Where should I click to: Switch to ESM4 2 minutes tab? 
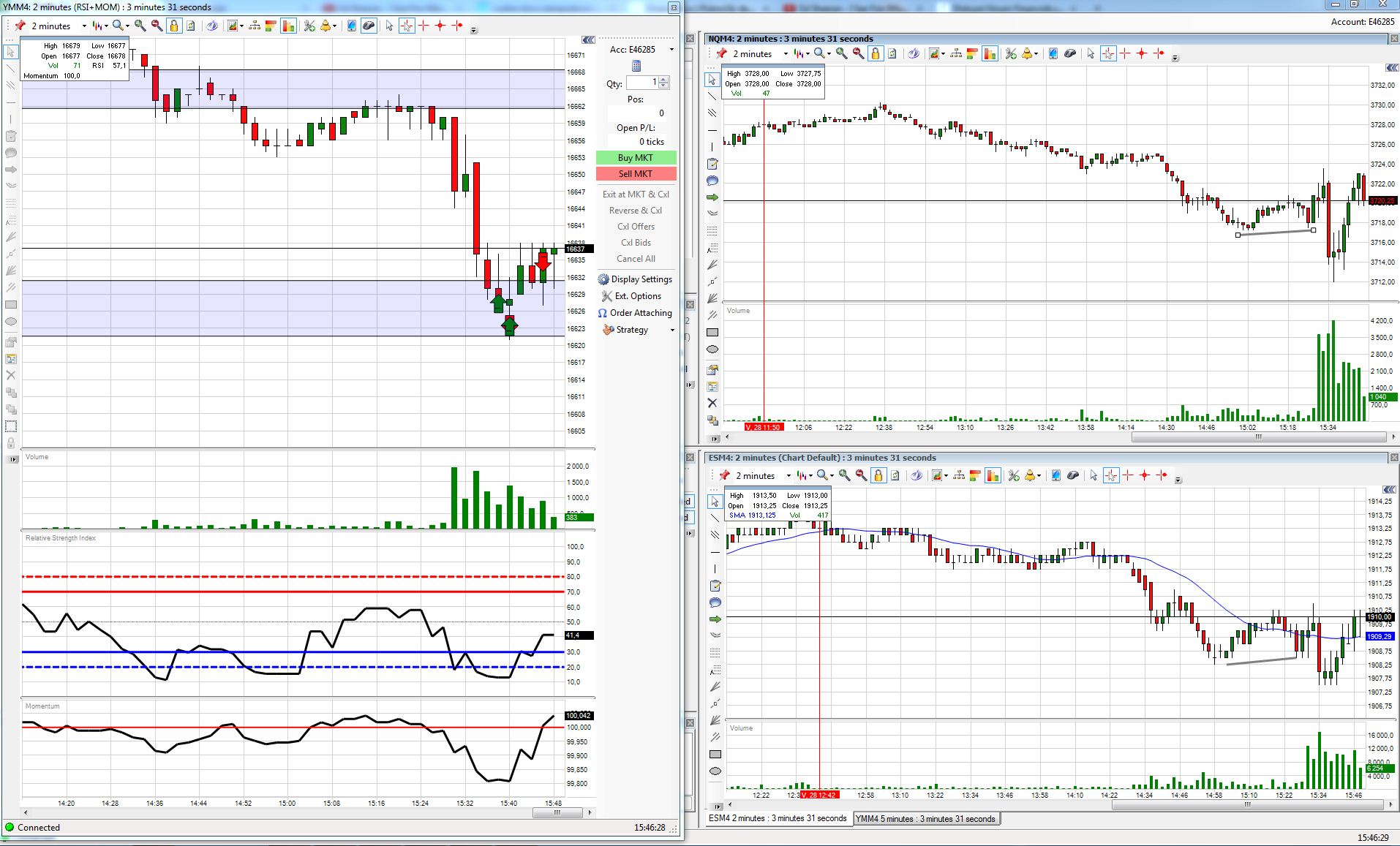point(778,818)
